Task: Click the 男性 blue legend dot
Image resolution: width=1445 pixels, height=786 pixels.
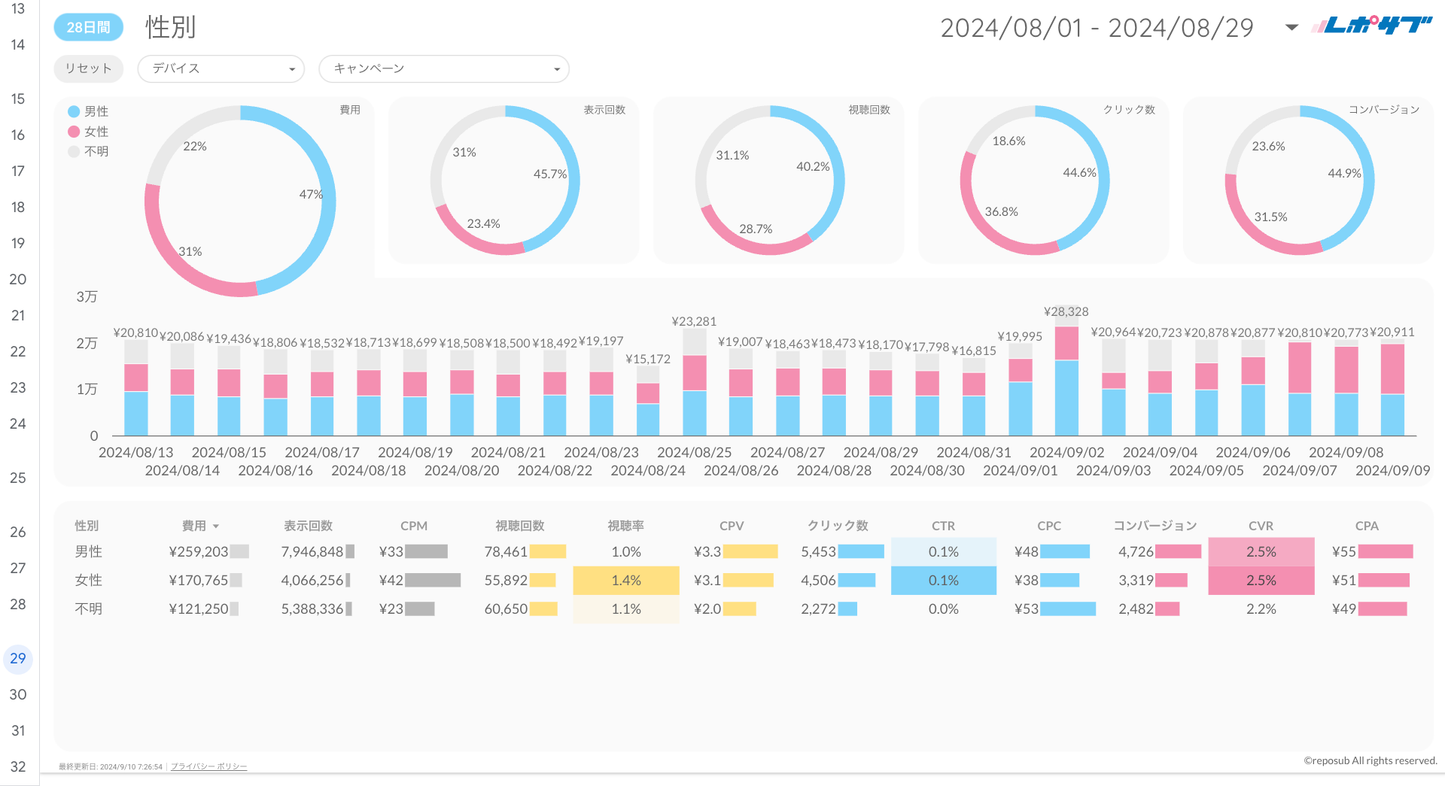Action: point(74,112)
